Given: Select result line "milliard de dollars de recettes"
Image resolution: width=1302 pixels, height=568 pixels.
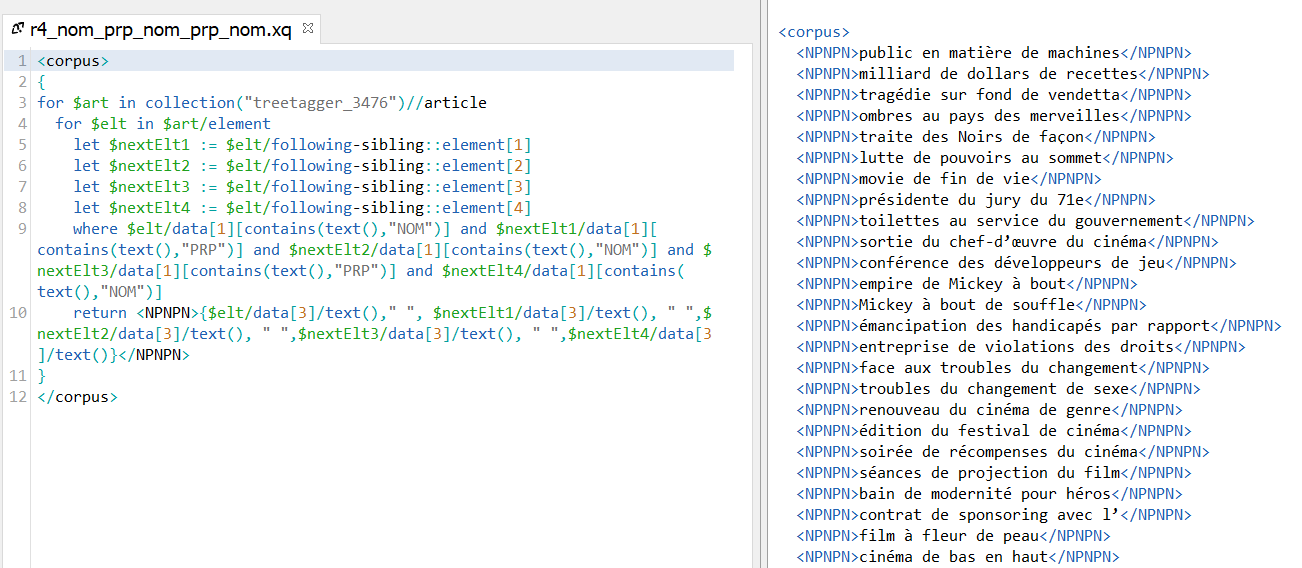Looking at the screenshot, I should click(x=998, y=74).
